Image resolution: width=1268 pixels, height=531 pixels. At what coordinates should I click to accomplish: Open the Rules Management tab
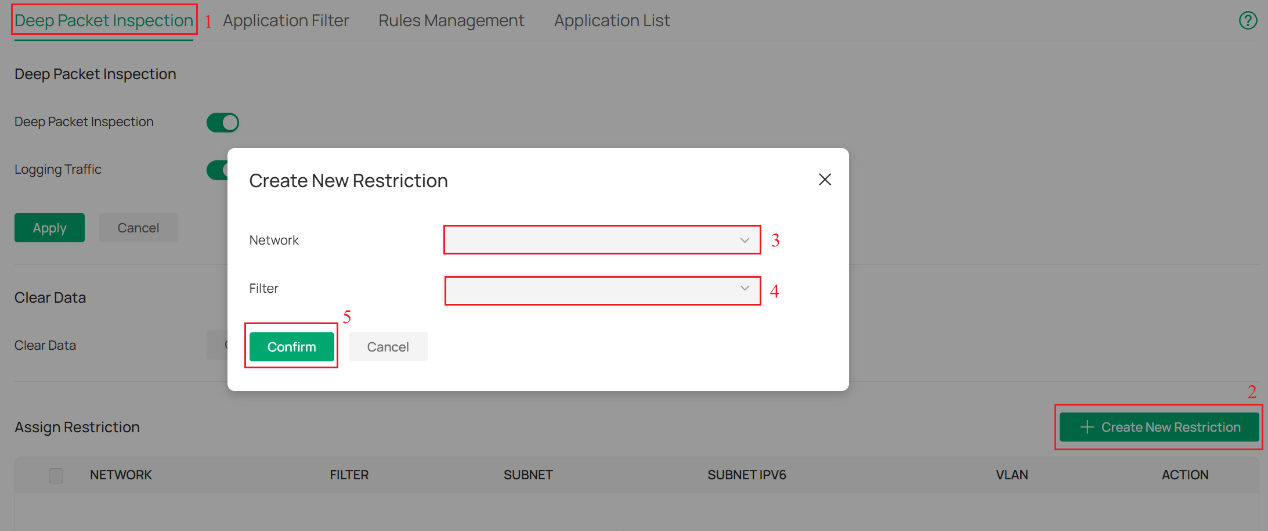[451, 20]
